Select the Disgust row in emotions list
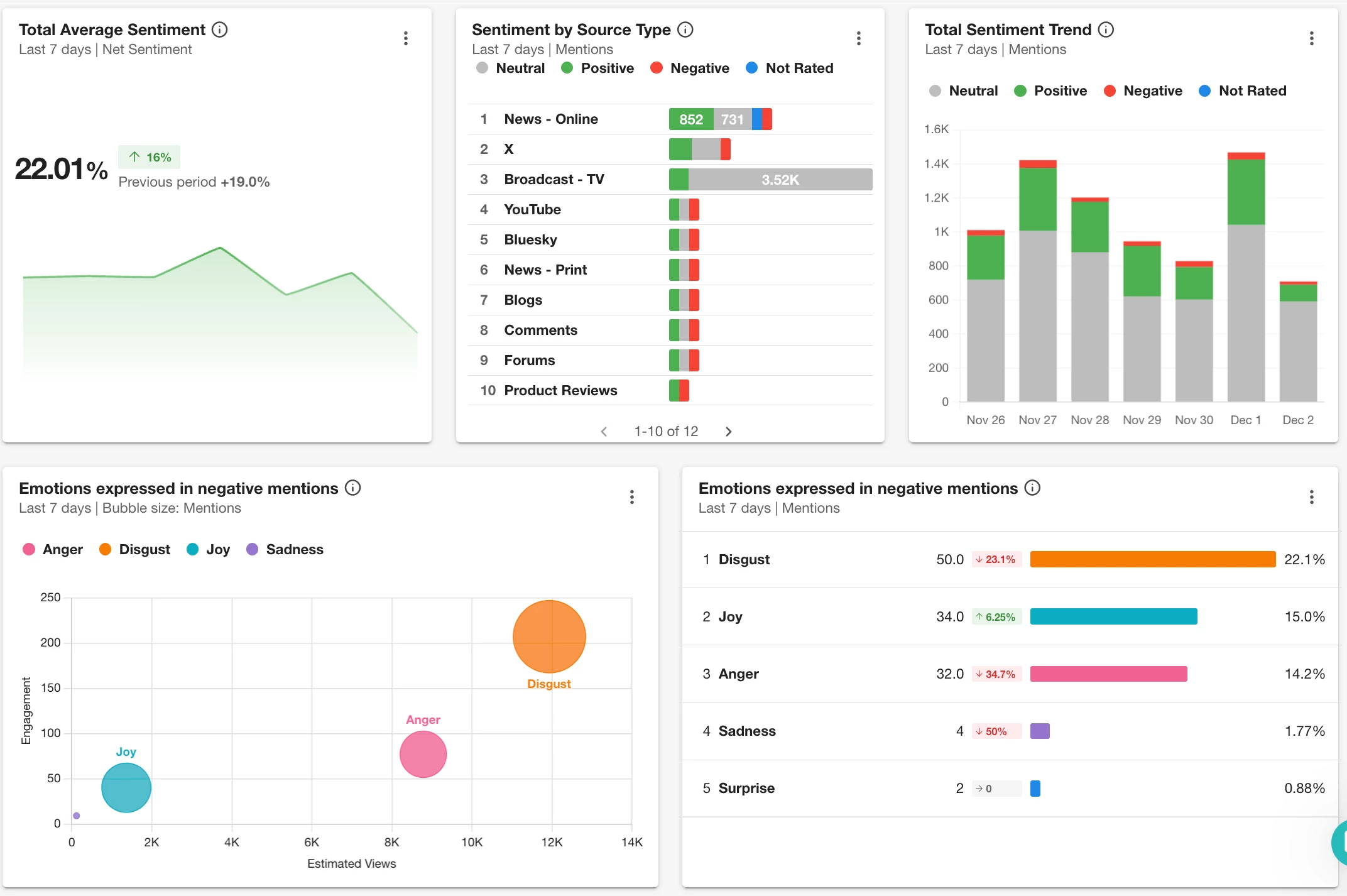This screenshot has height=896, width=1347. (744, 559)
